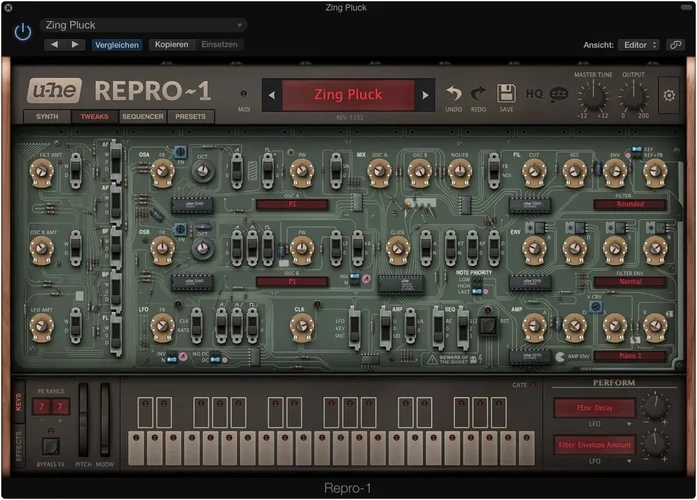The width and height of the screenshot is (697, 500).
Task: Open settings gear in Repro-1 header
Action: (x=669, y=96)
